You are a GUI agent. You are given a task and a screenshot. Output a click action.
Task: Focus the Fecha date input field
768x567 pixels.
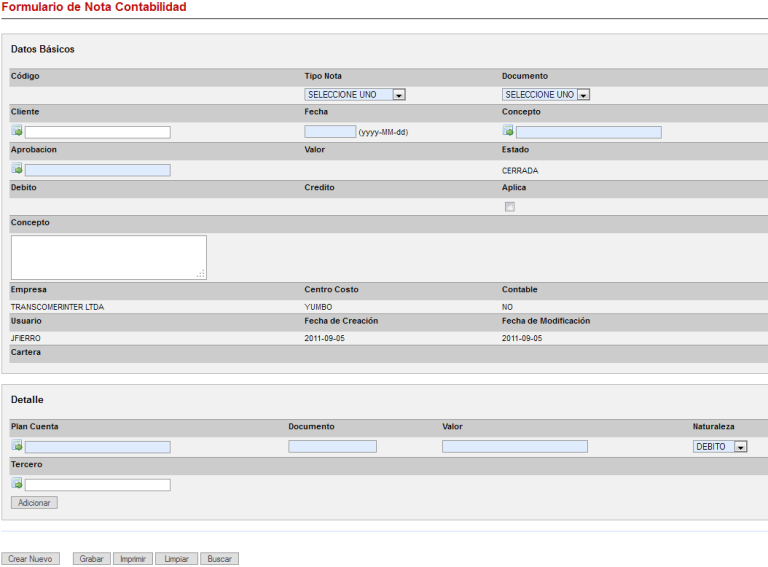pyautogui.click(x=330, y=132)
